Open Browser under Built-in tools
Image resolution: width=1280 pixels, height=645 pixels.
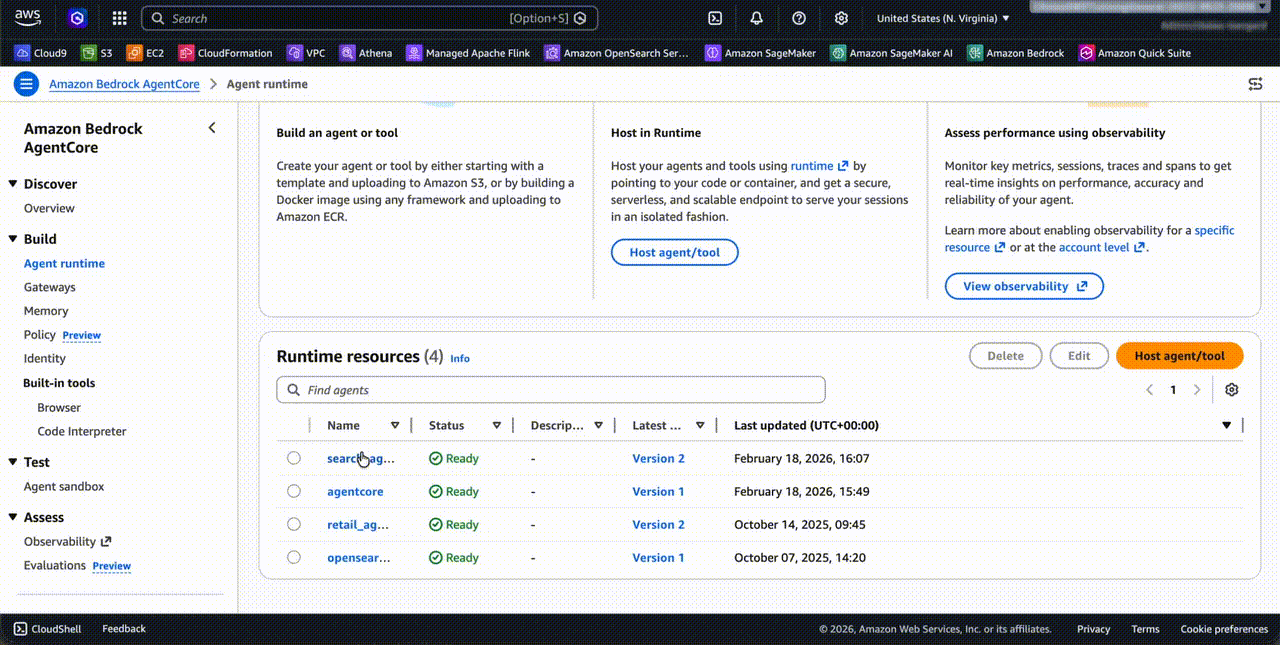[x=59, y=407]
